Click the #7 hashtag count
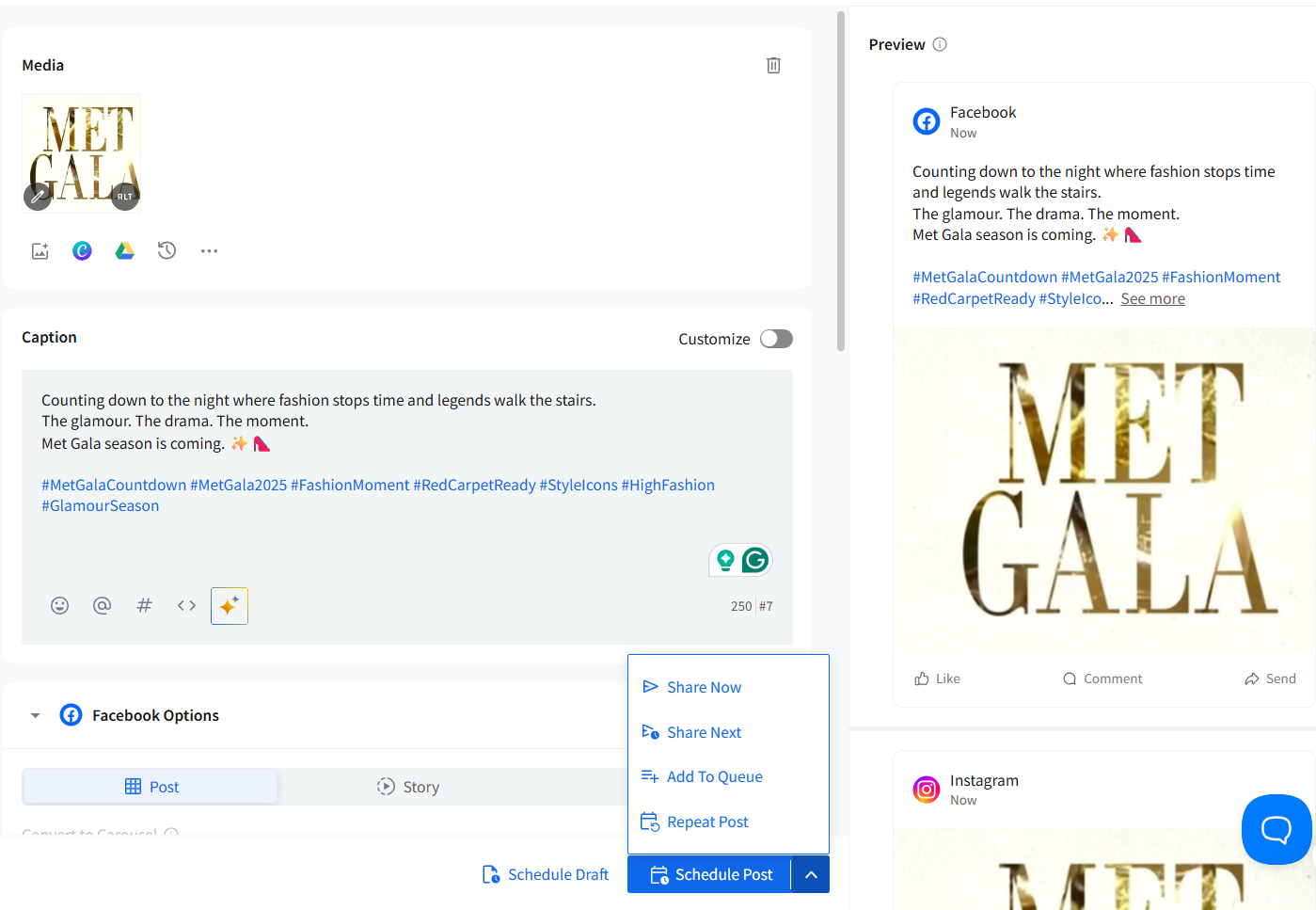1316x910 pixels. point(766,606)
